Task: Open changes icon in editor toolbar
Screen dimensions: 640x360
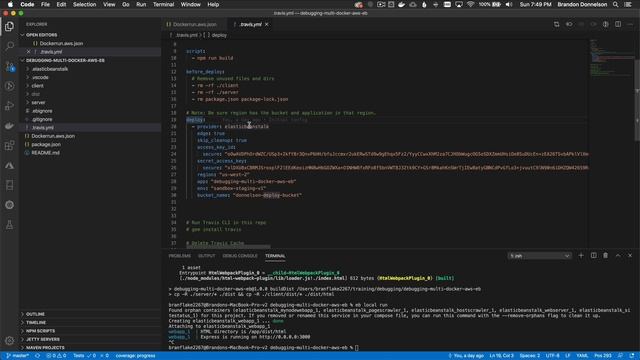Action: [557, 24]
